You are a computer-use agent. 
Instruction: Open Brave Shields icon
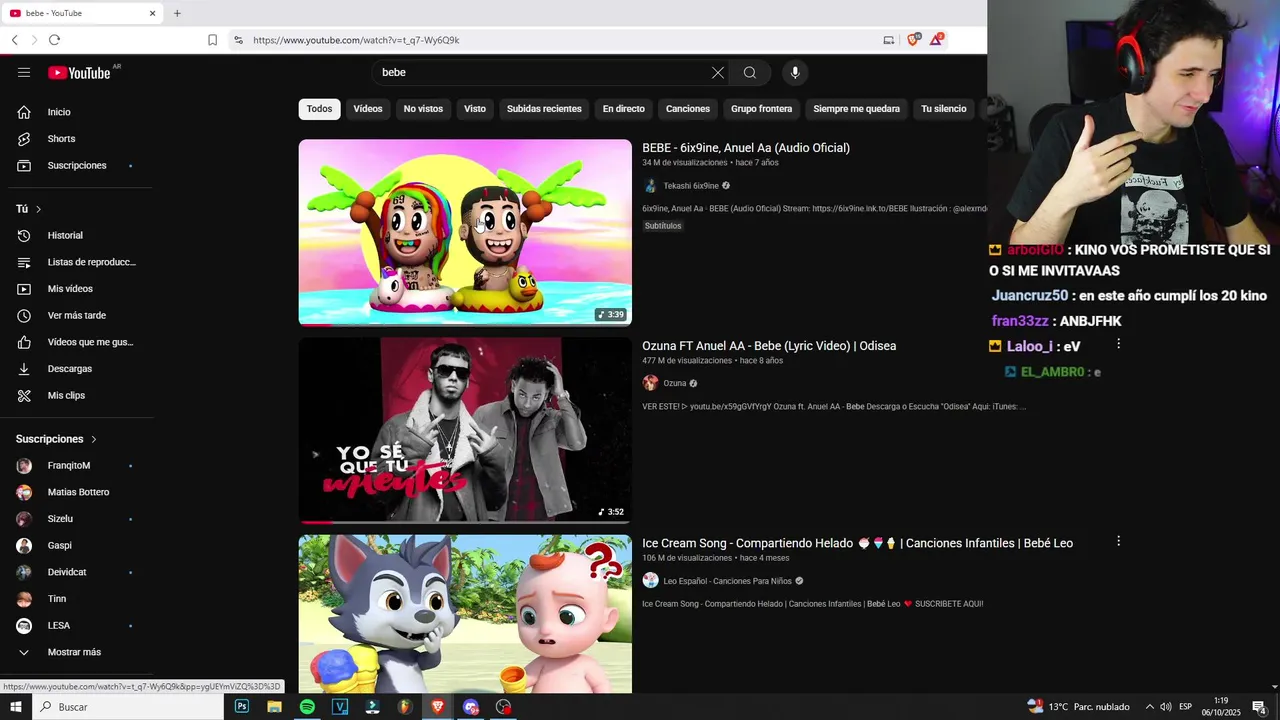pyautogui.click(x=913, y=40)
